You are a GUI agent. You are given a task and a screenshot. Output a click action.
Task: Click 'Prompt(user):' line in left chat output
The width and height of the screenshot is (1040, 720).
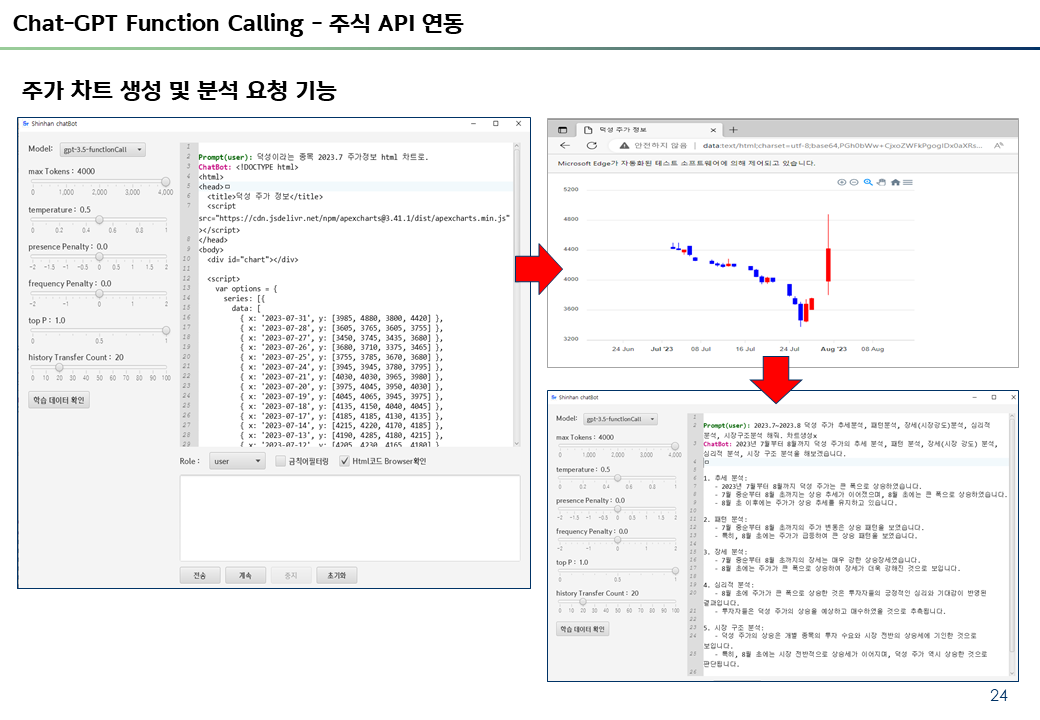tap(313, 157)
